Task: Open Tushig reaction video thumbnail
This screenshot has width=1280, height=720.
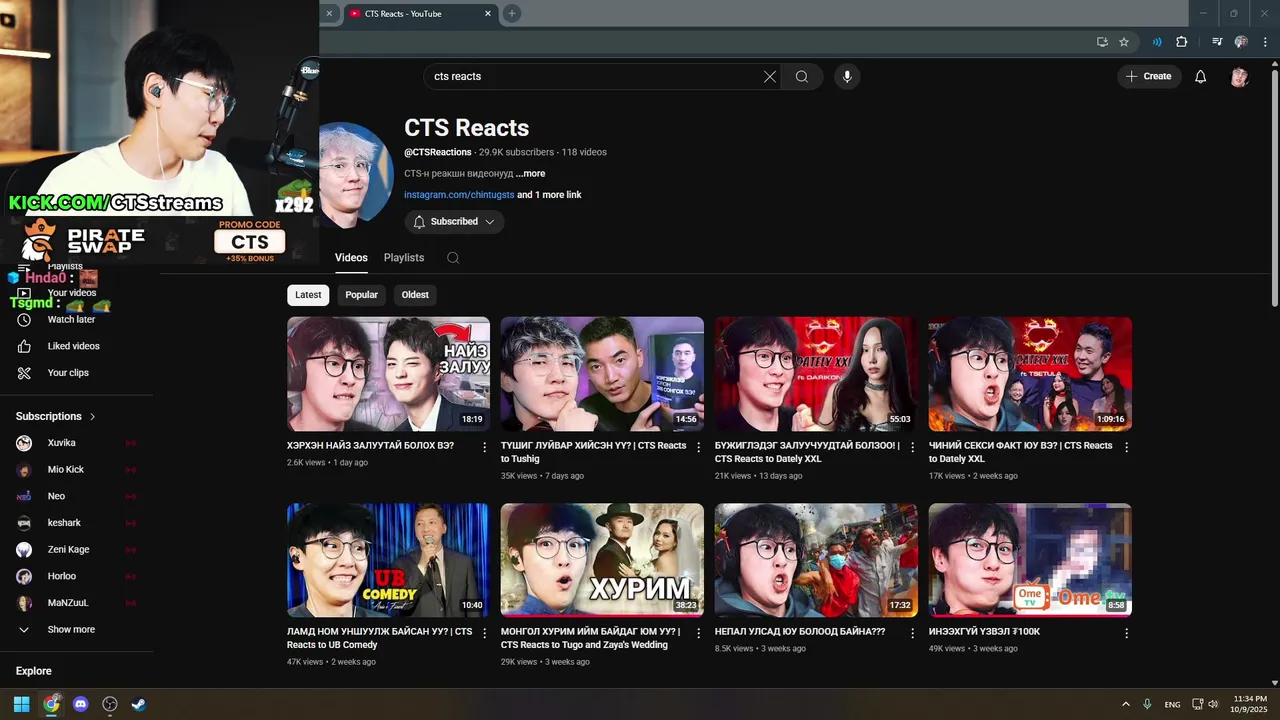Action: 602,374
